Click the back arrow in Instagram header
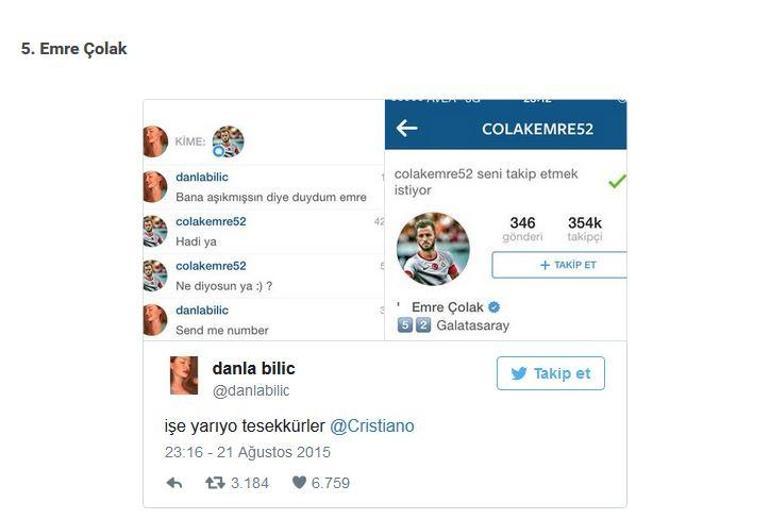This screenshot has width=770, height=519. 407,129
